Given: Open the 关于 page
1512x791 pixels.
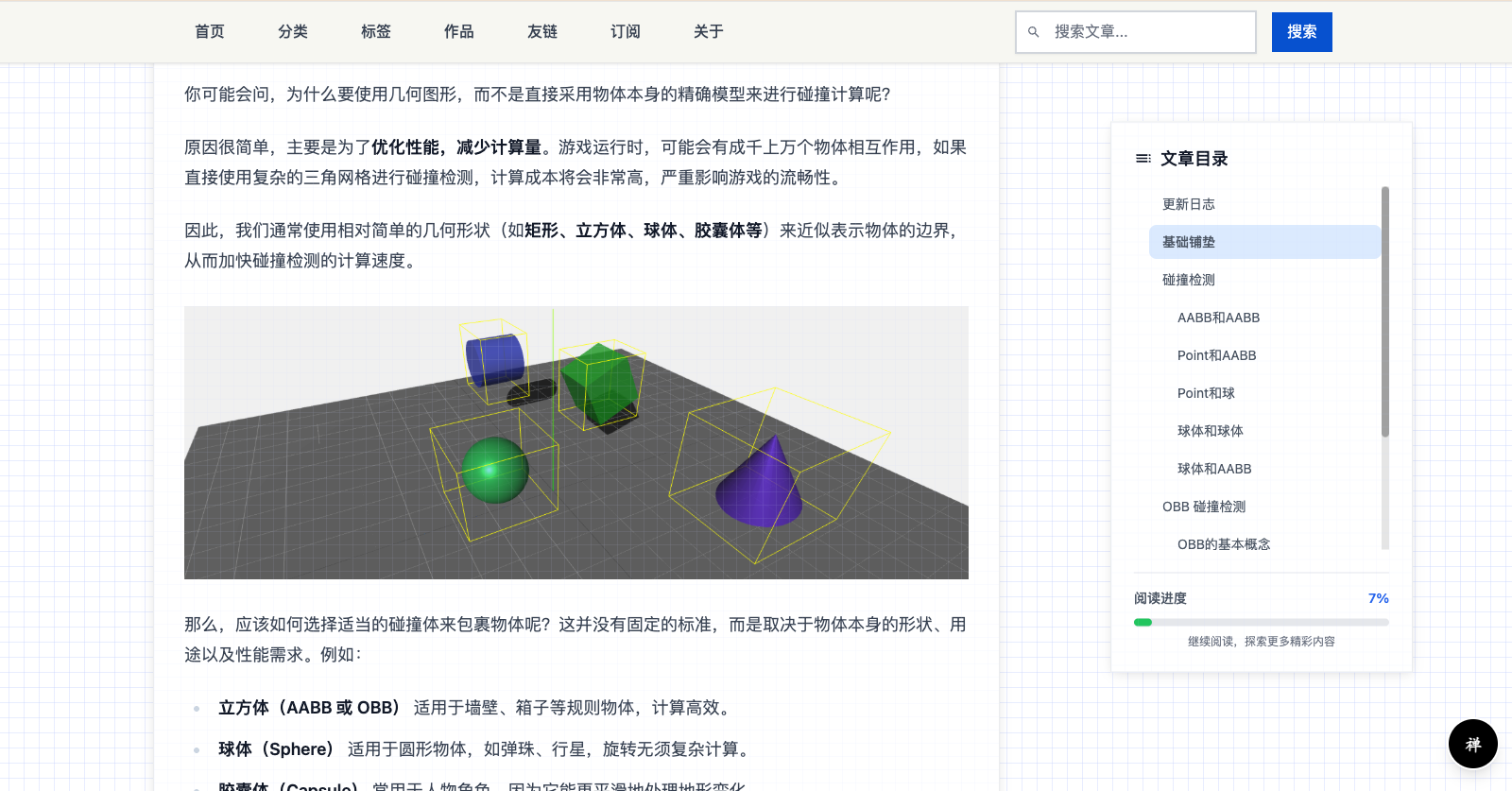Looking at the screenshot, I should 709,32.
